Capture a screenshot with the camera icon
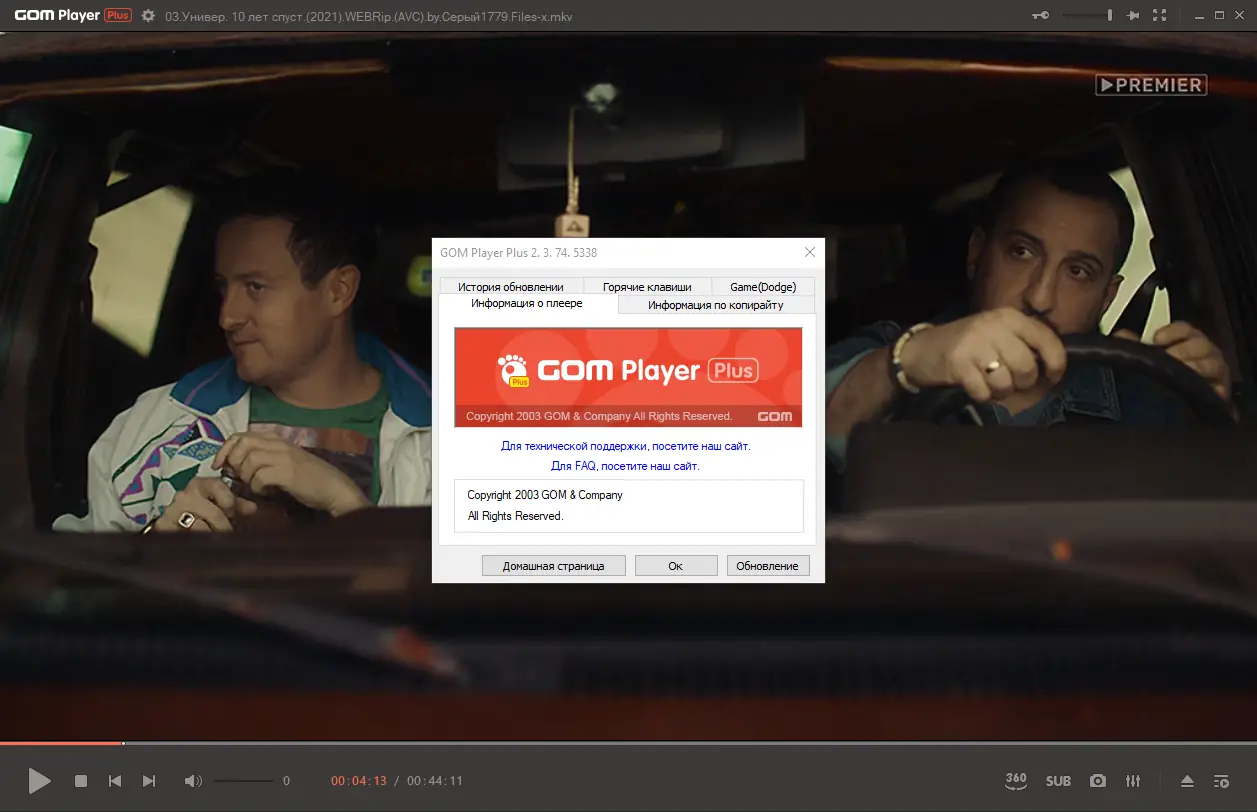The image size is (1257, 812). click(1098, 781)
